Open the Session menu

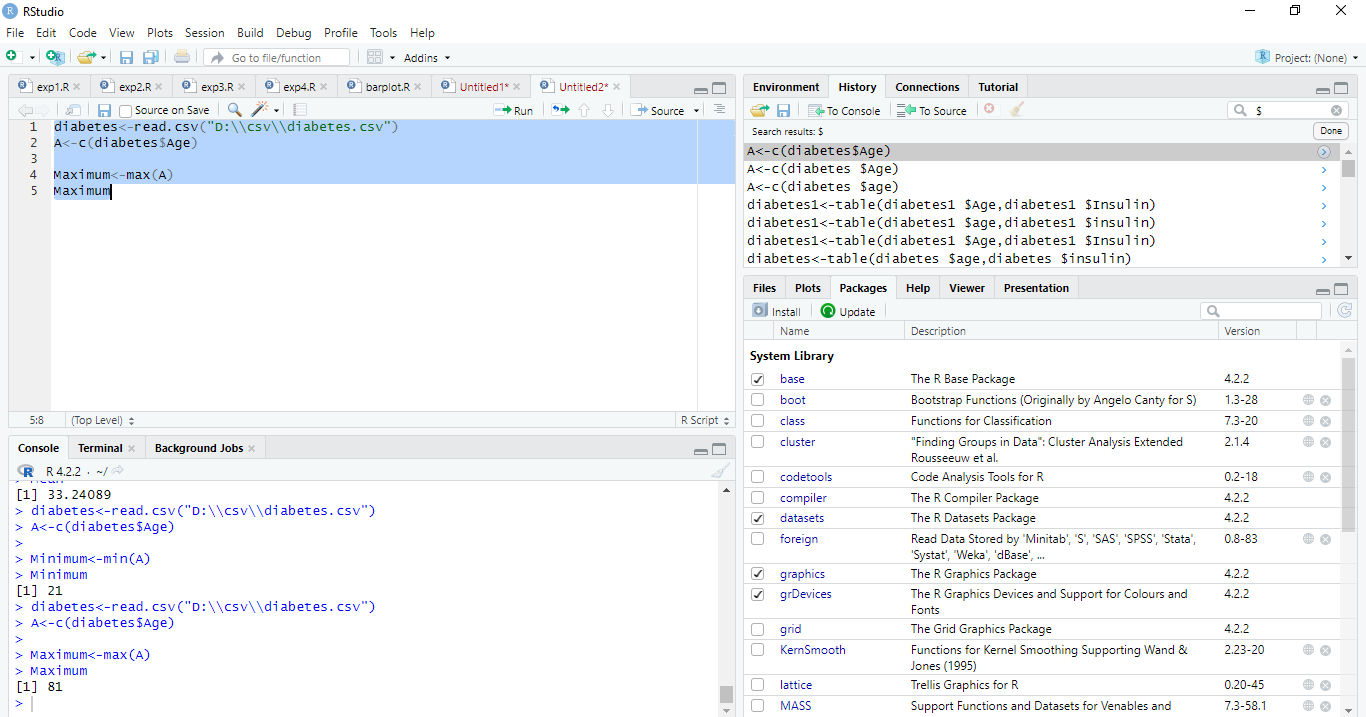pos(204,32)
